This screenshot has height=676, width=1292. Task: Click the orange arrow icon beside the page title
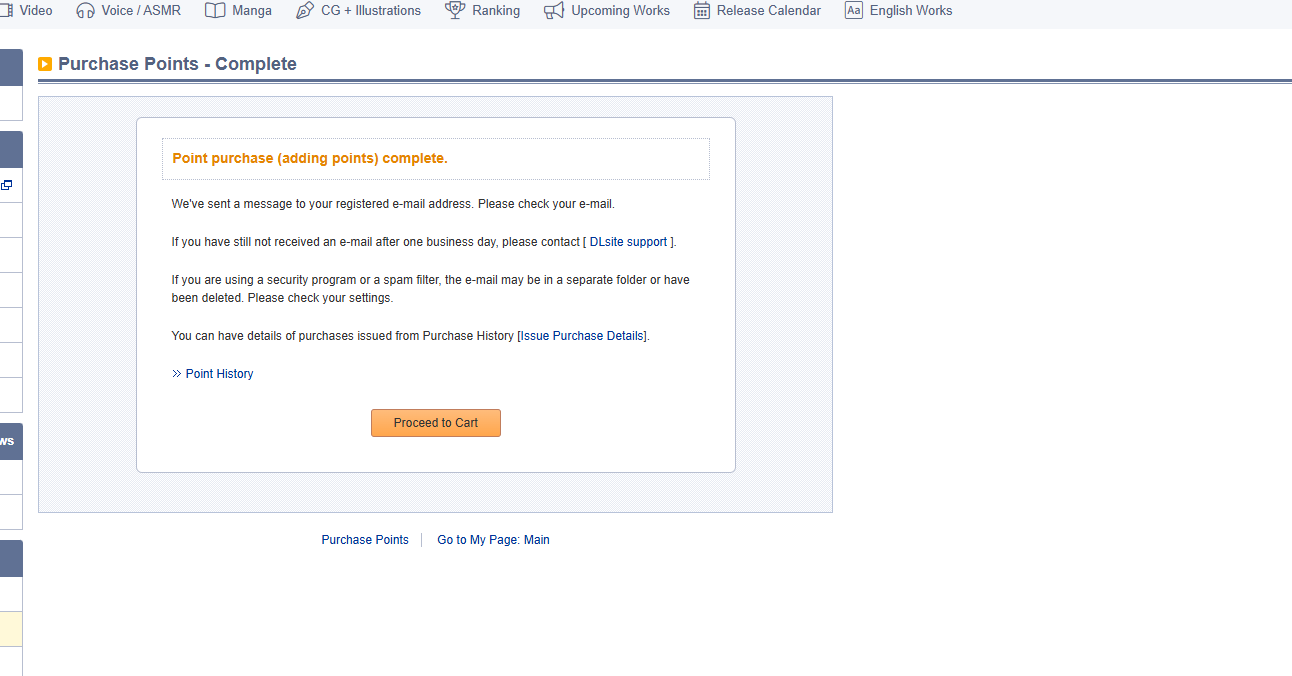(45, 65)
